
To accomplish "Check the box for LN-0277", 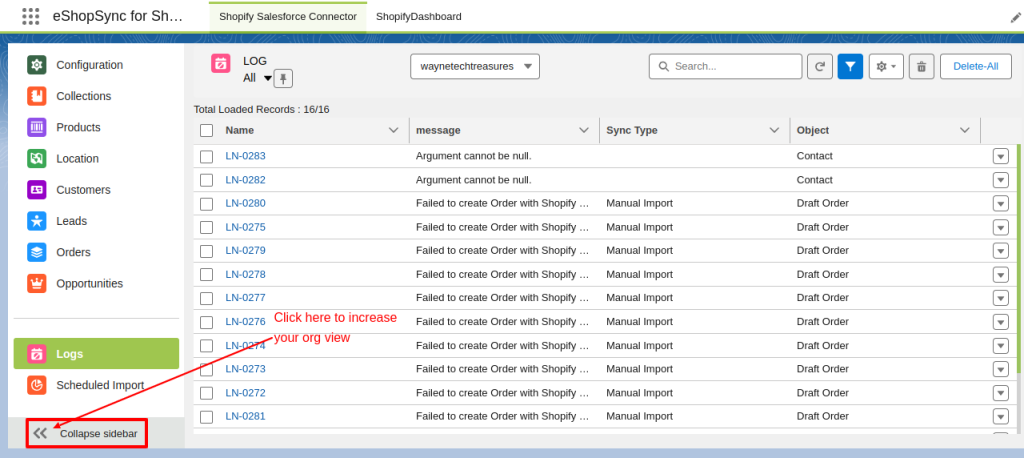I will coord(206,299).
